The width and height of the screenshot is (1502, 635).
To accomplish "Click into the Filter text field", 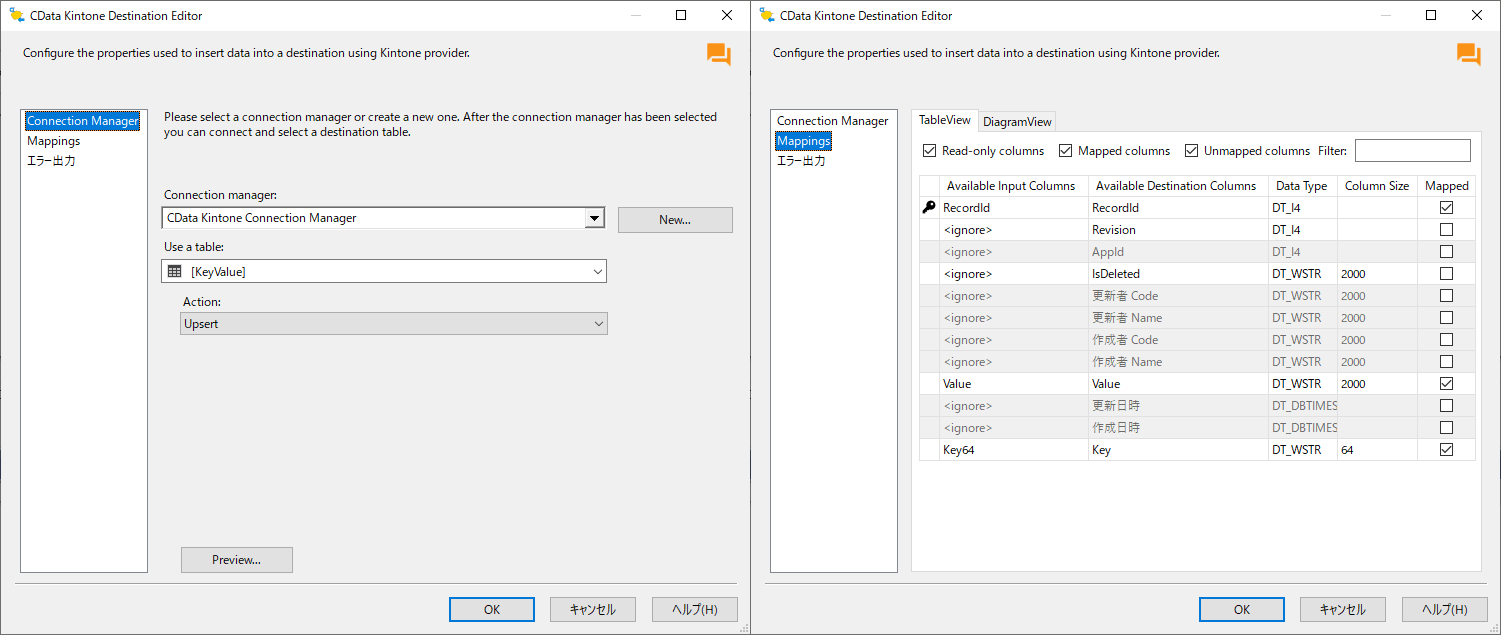I will 1412,151.
